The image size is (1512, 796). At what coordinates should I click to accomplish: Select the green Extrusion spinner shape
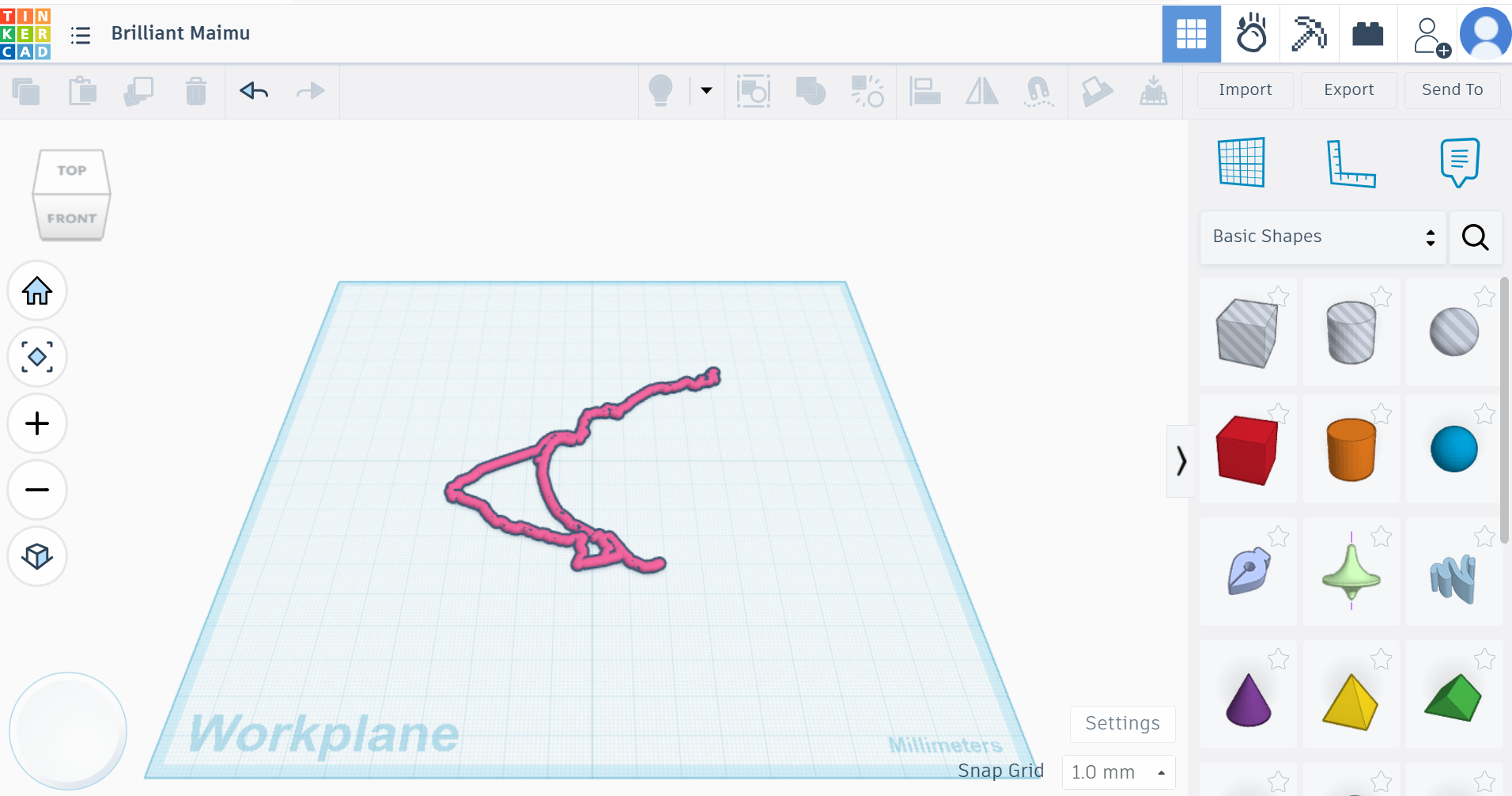[x=1351, y=573]
